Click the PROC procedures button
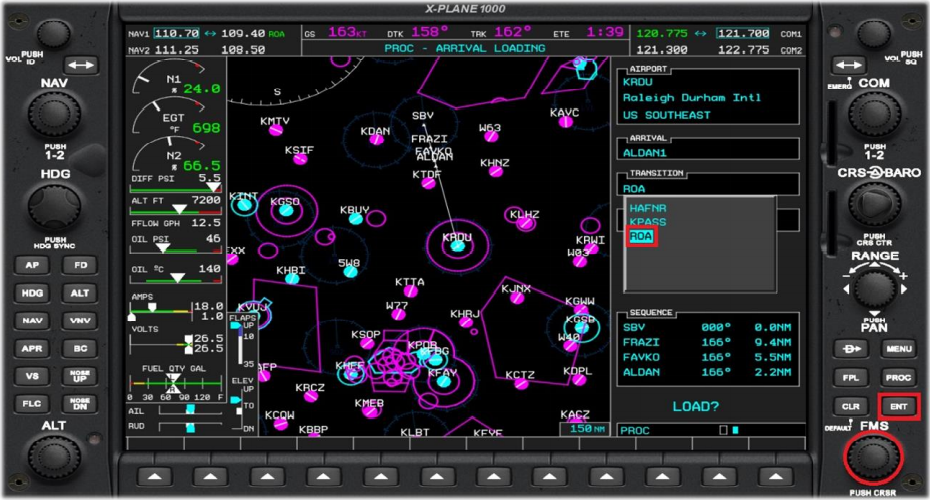The height and width of the screenshot is (500, 930). pyautogui.click(x=899, y=377)
